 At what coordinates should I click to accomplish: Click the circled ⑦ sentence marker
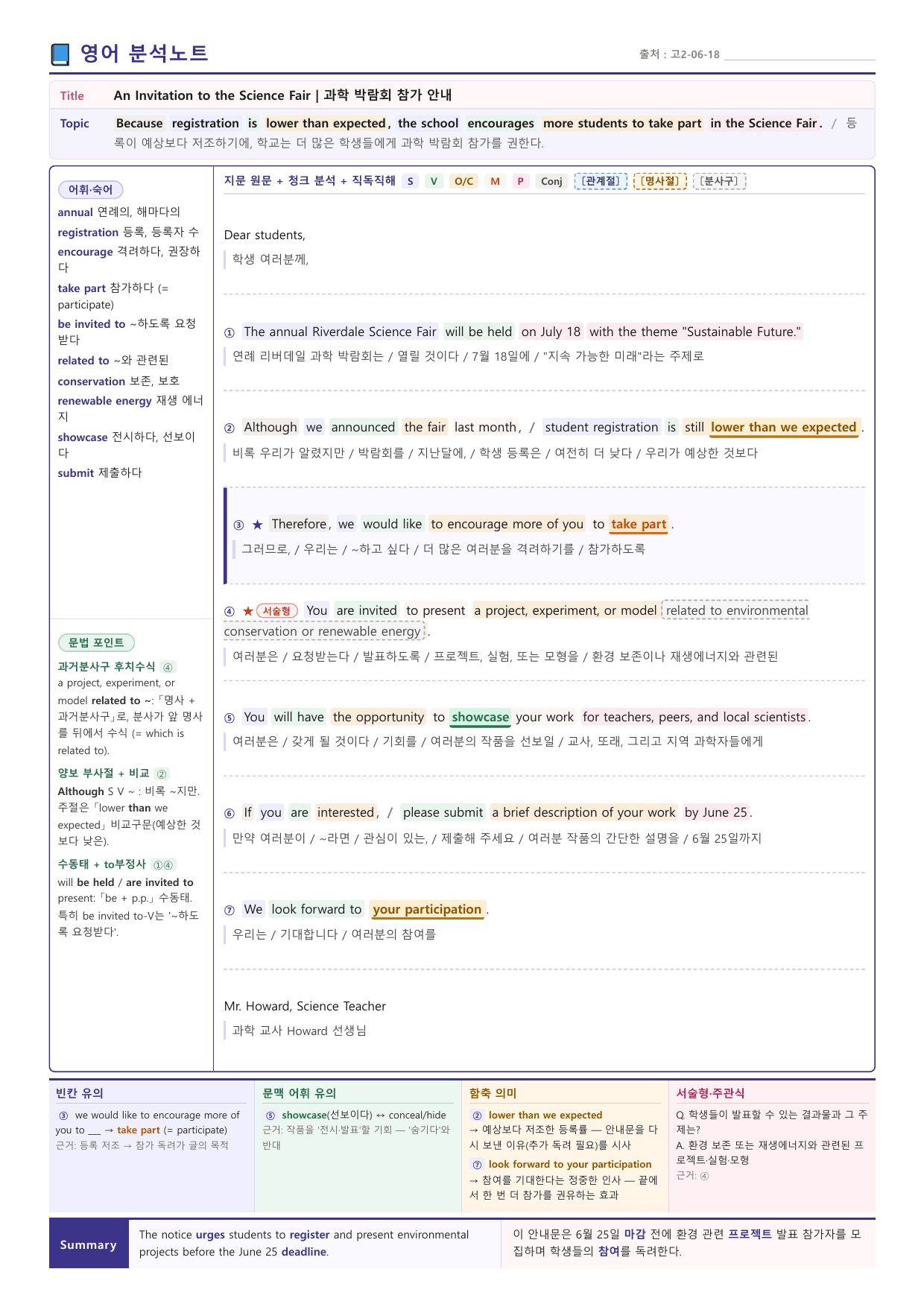coord(230,910)
